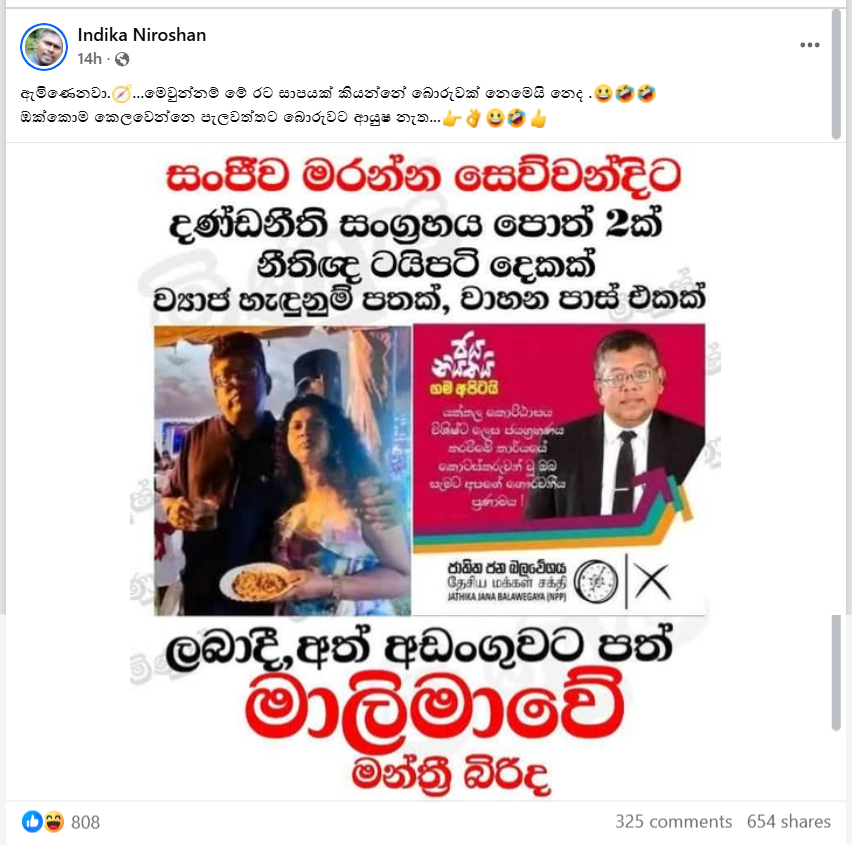Click the NPP compass logo in poster
The height and width of the screenshot is (845, 852).
click(x=596, y=581)
